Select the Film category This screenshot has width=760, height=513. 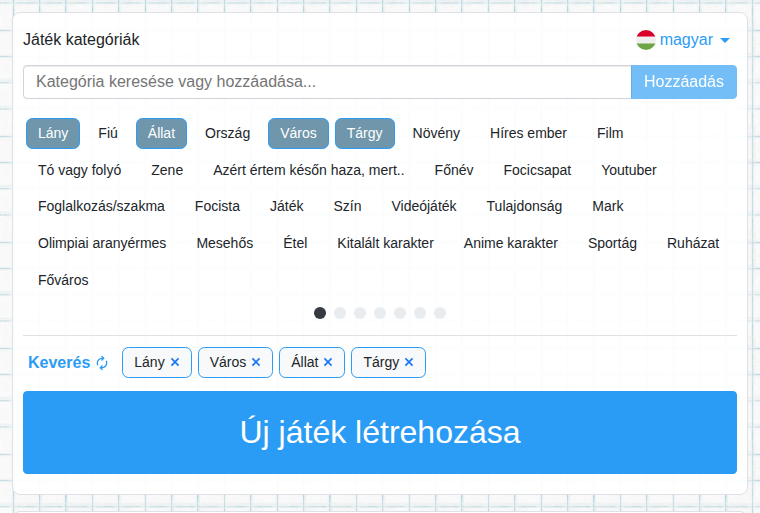pos(610,133)
